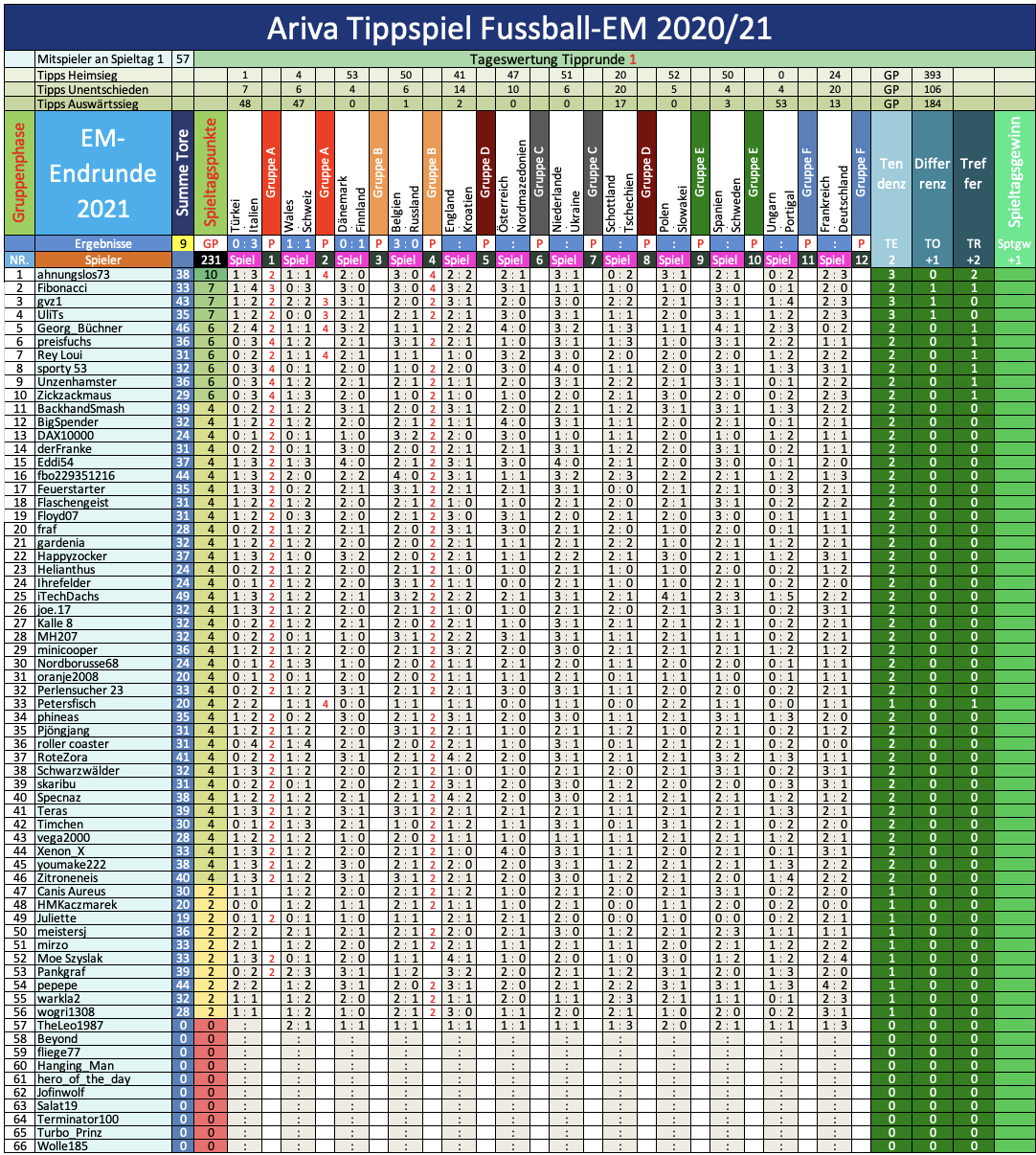Select the Ergebnisse row label
Viewport: 1036px width, 1155px height.
click(x=103, y=244)
